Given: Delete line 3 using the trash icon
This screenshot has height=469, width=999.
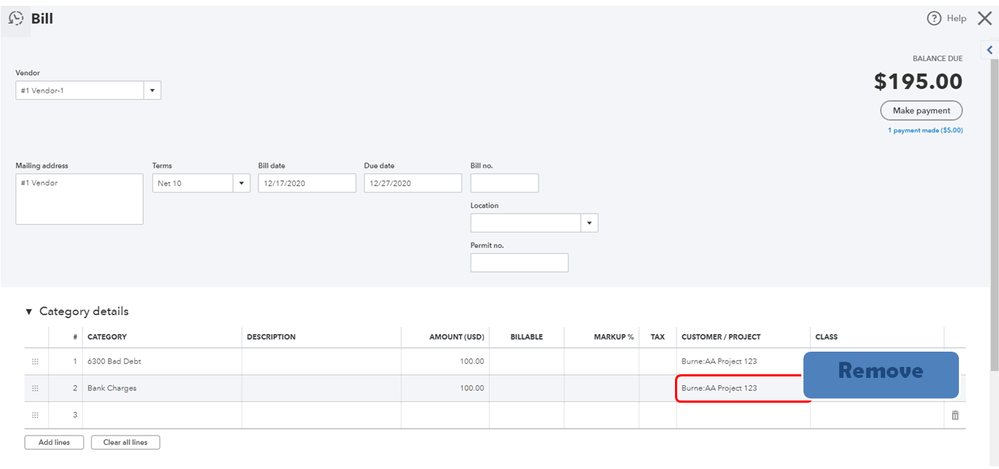Looking at the screenshot, I should tap(955, 415).
